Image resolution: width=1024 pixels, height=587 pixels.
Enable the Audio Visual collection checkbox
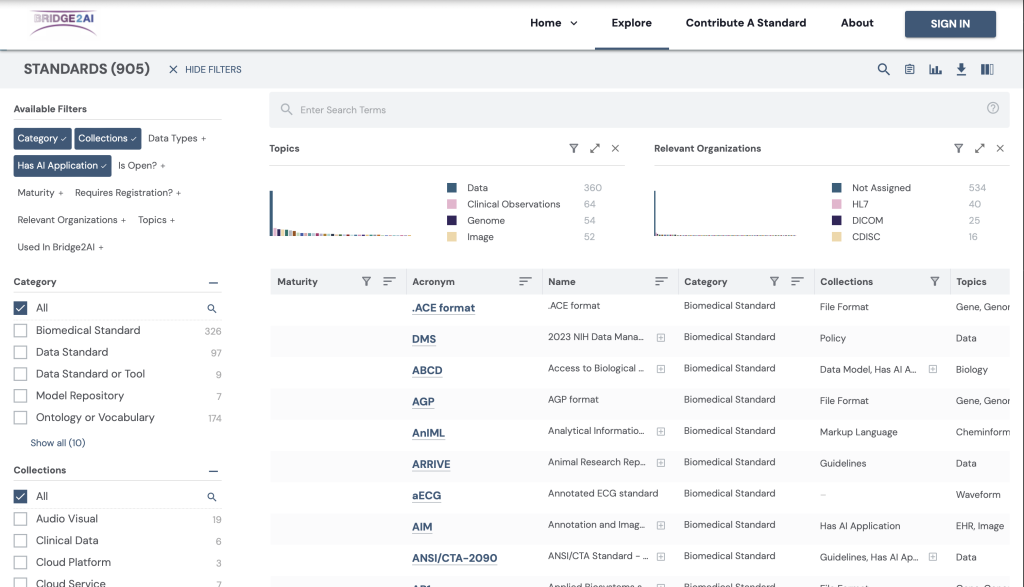(21, 519)
